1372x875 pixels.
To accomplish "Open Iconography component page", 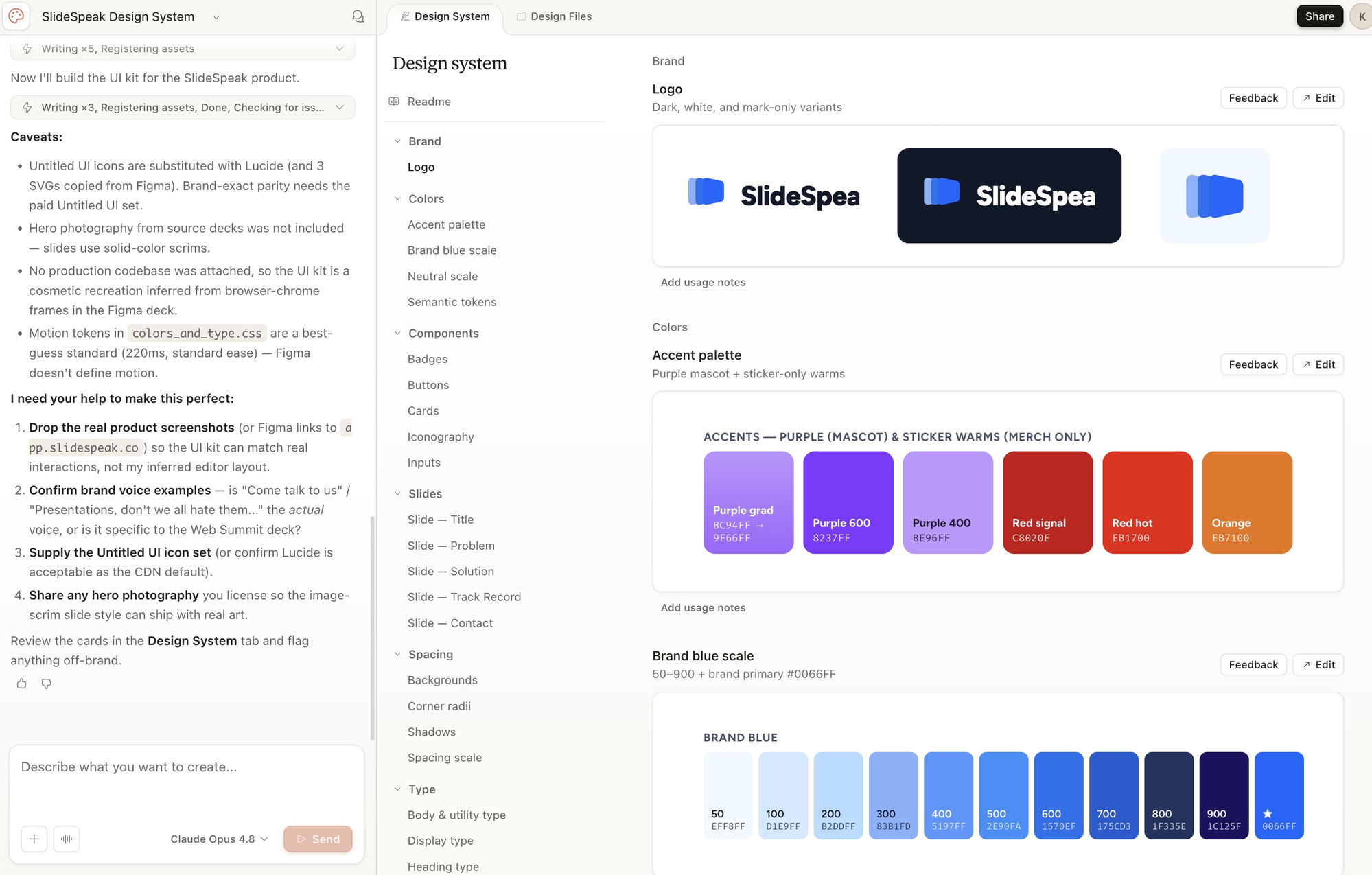I will pos(441,437).
